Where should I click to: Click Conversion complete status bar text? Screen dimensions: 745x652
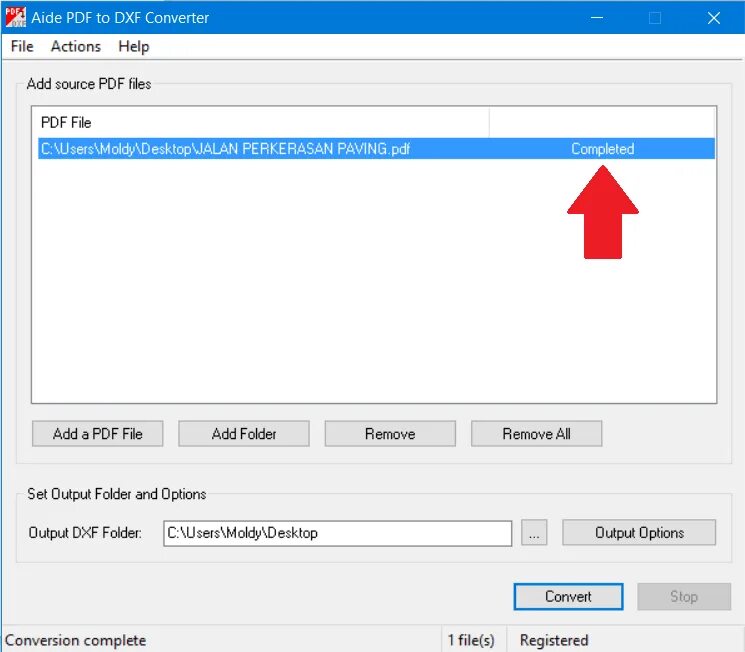76,640
